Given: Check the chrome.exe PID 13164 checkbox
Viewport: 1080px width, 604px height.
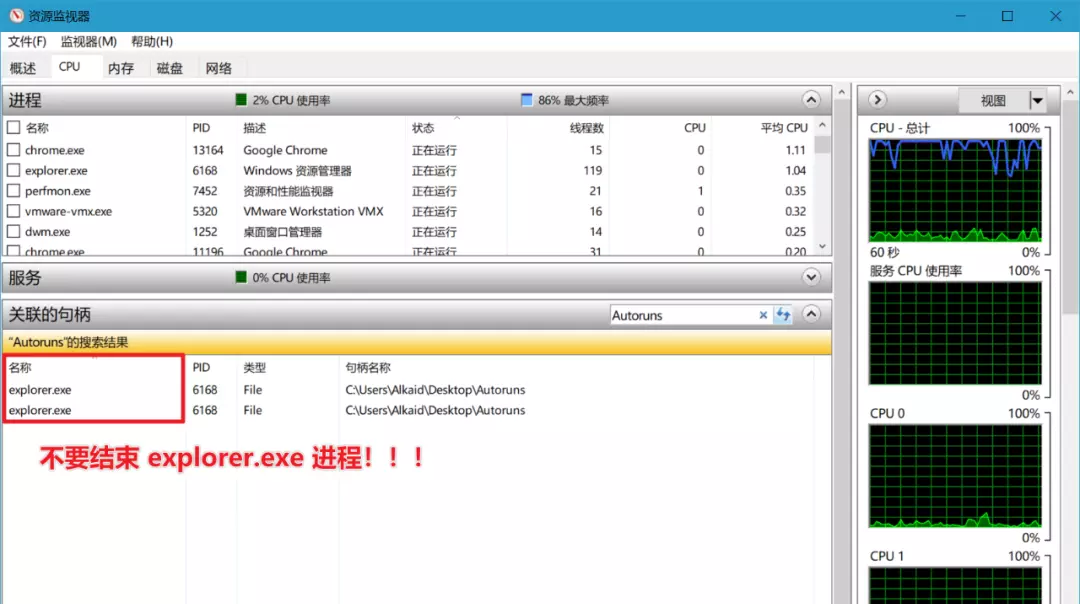Looking at the screenshot, I should click(x=13, y=149).
